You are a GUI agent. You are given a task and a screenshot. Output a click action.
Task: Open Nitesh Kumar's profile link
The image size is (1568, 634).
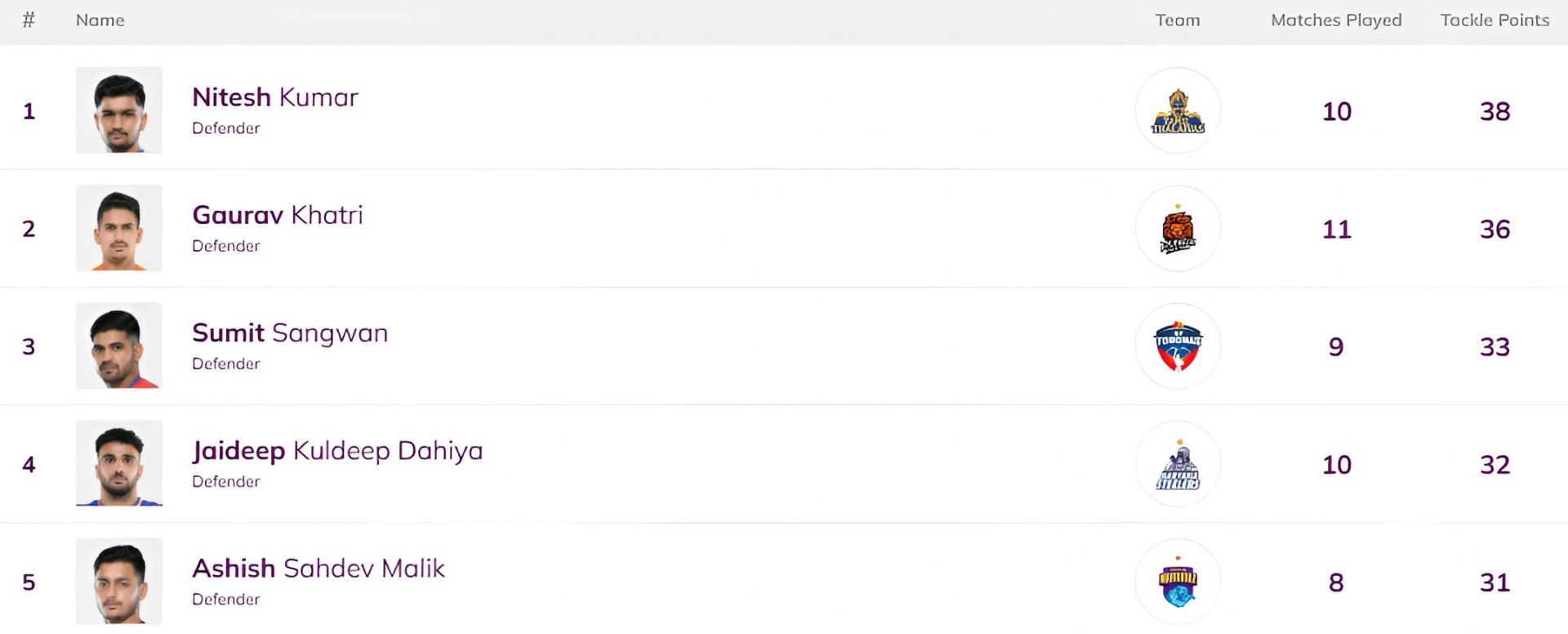(x=275, y=97)
